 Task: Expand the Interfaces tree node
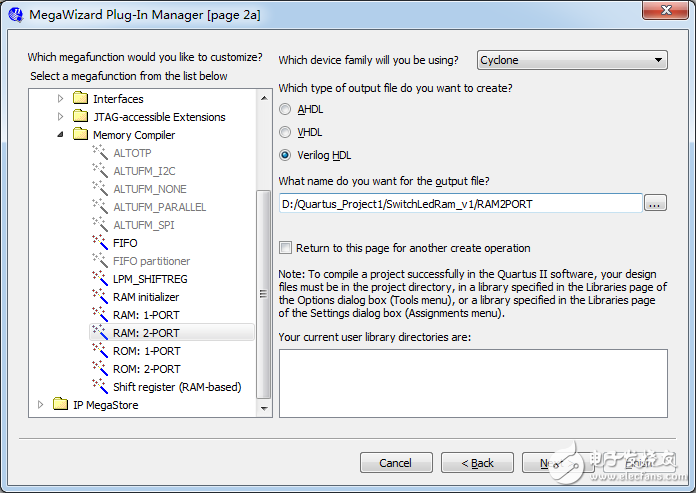pos(60,99)
